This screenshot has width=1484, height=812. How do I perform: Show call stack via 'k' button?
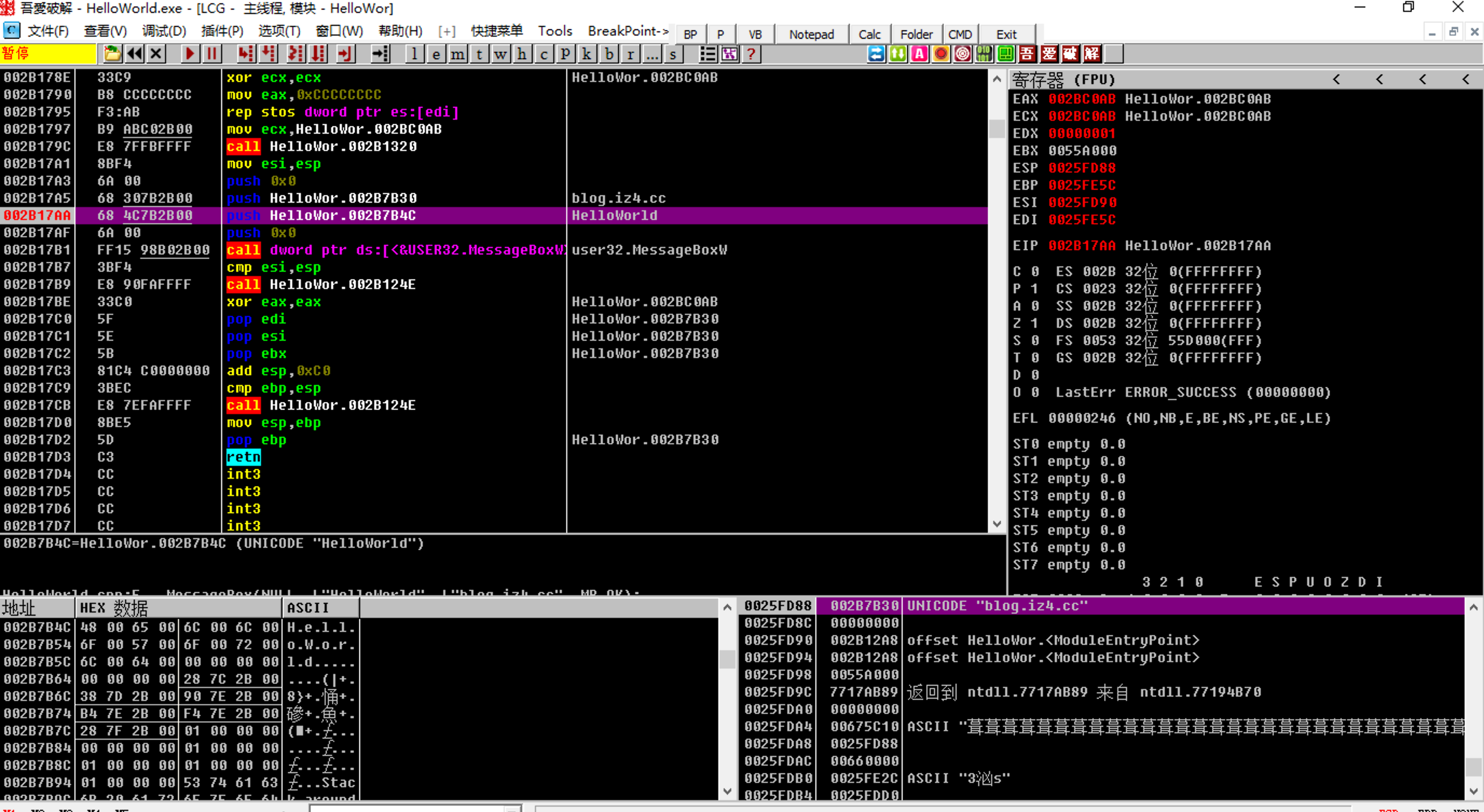tap(587, 54)
